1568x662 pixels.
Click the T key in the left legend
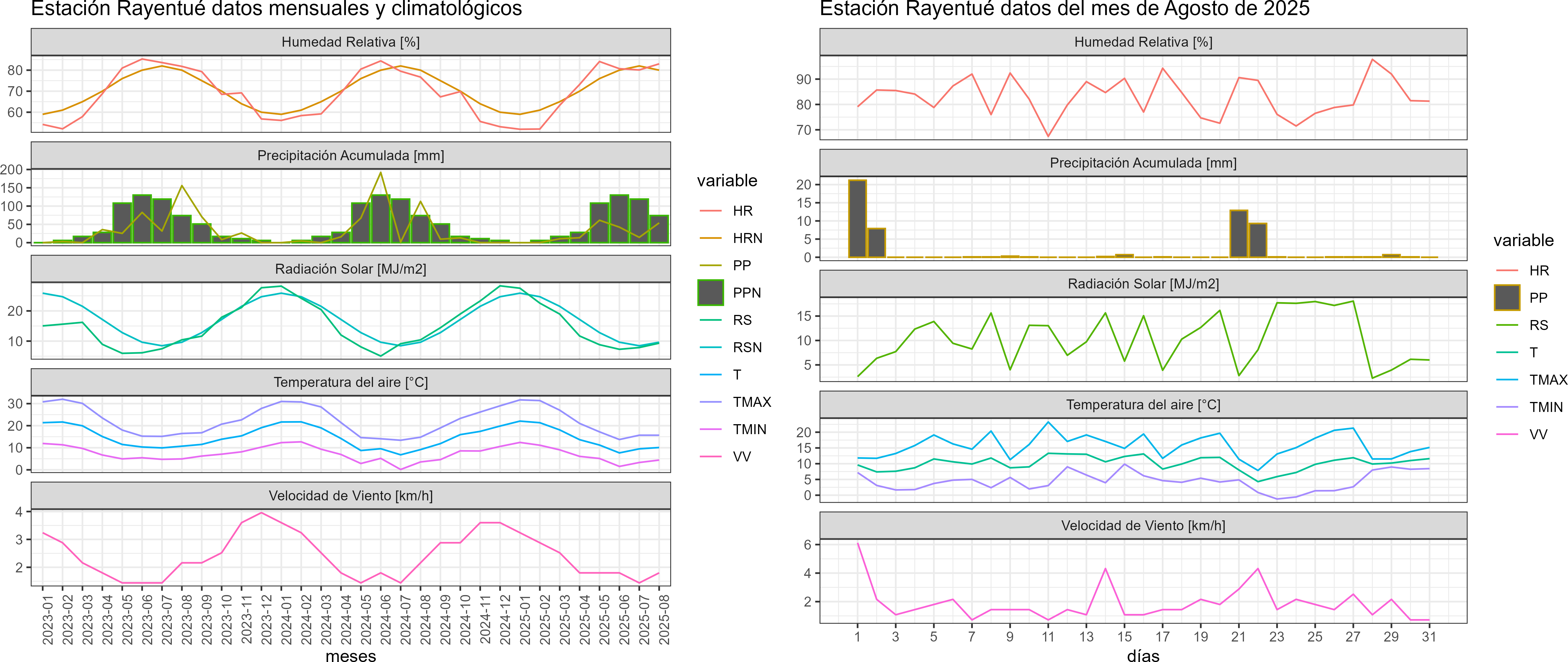(x=710, y=375)
